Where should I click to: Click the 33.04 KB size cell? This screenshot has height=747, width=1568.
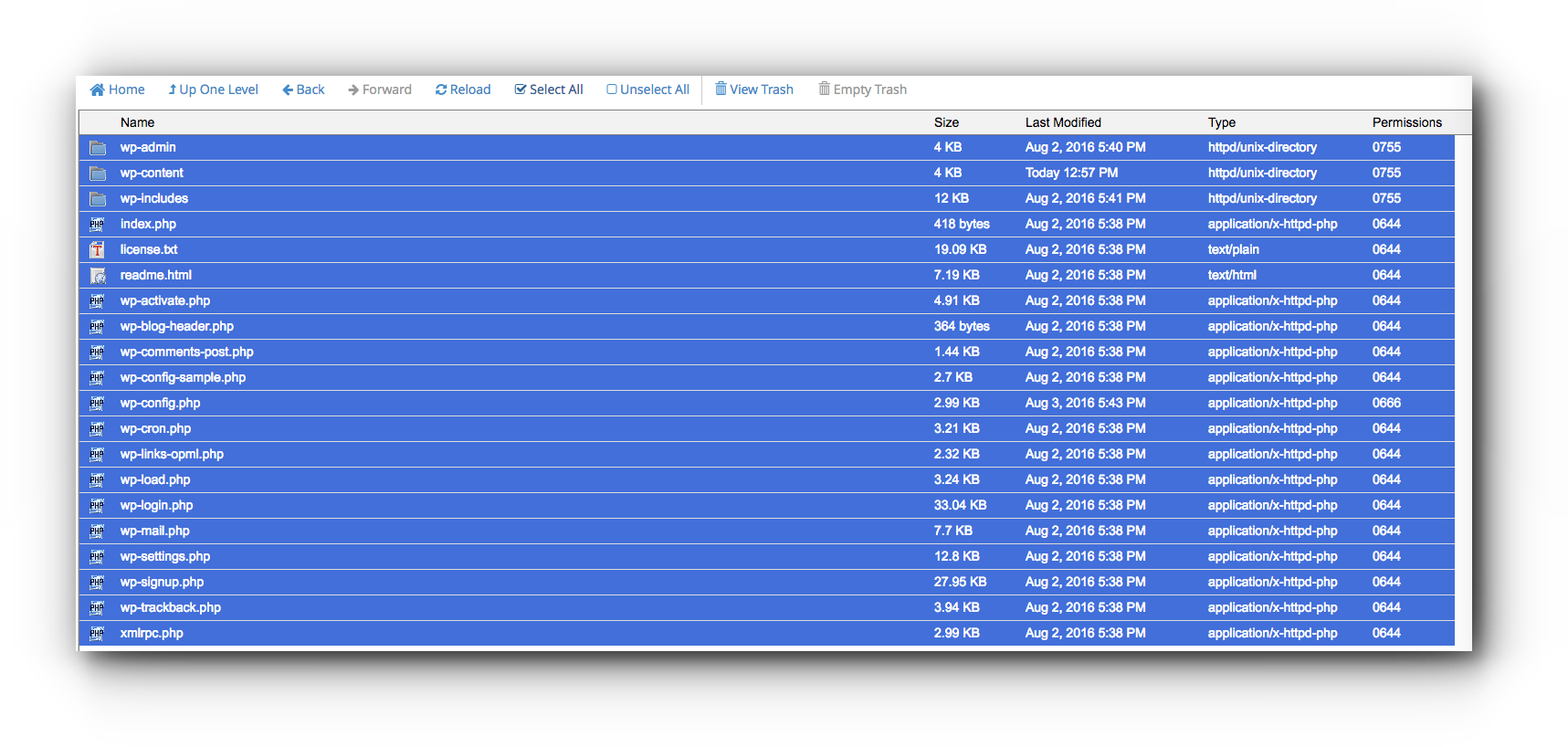click(x=960, y=505)
